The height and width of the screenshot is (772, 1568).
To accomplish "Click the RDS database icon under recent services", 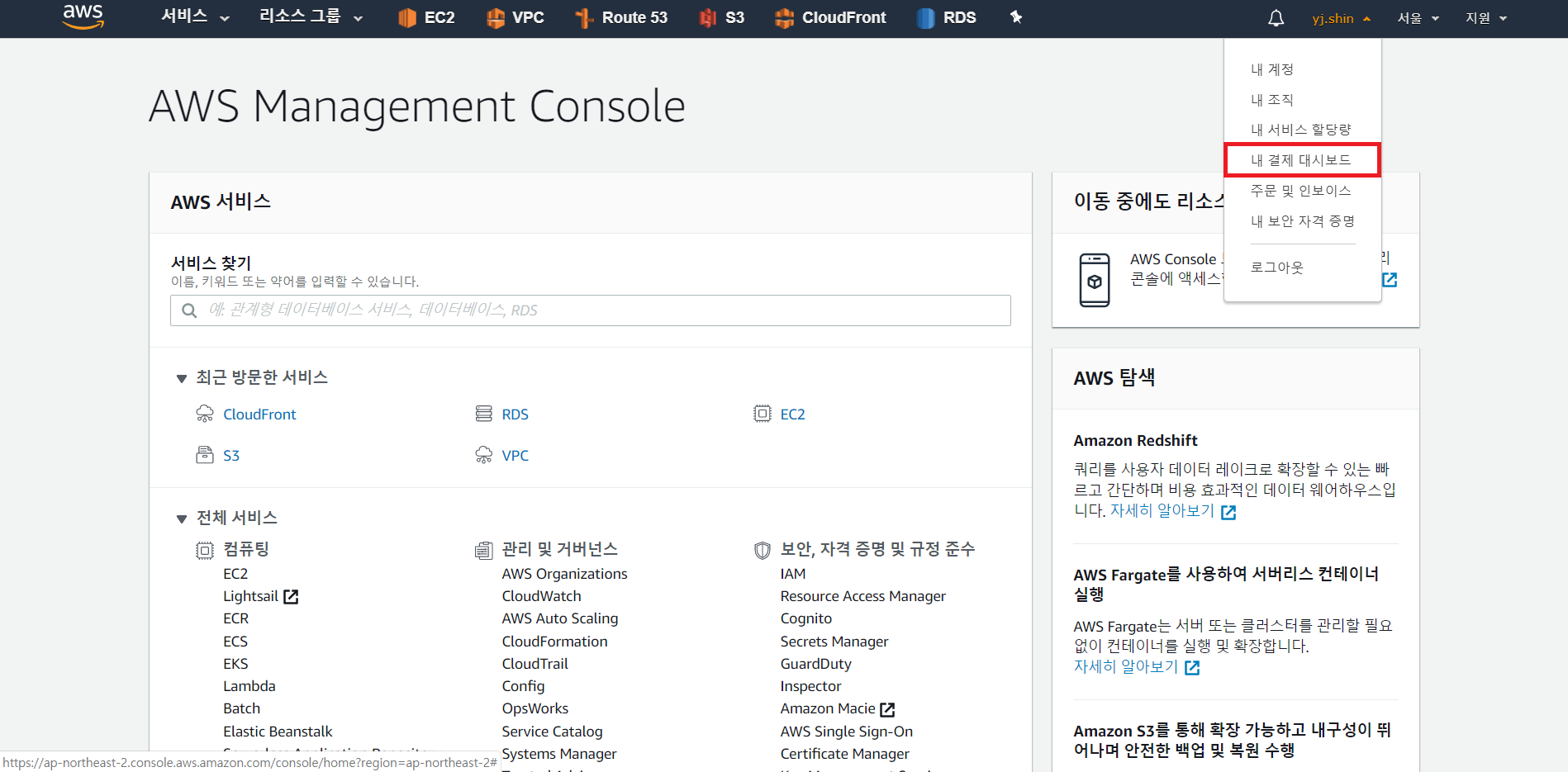I will tap(484, 414).
